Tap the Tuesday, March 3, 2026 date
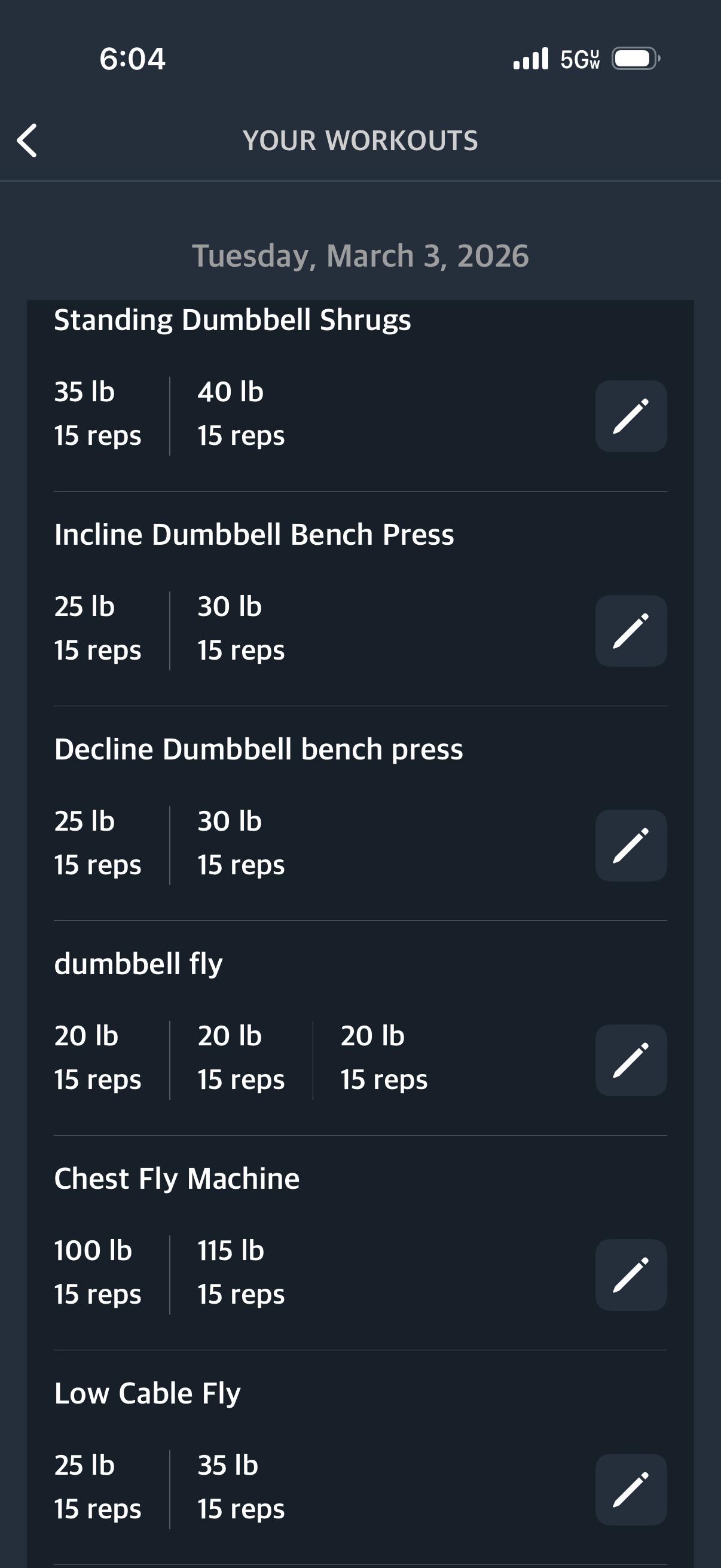The width and height of the screenshot is (721, 1568). click(360, 256)
